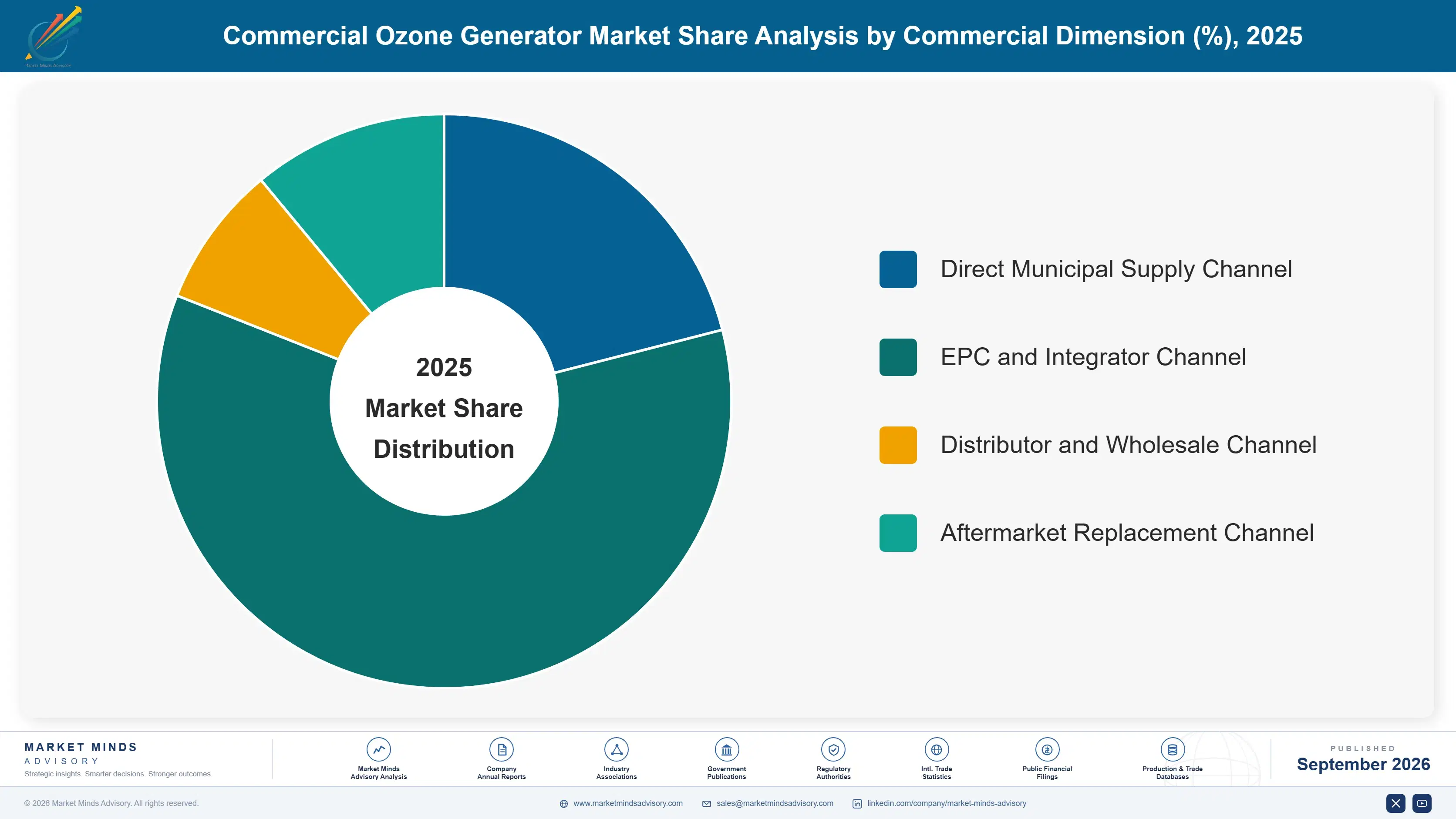Click the 'September 2026' published date

(1363, 764)
